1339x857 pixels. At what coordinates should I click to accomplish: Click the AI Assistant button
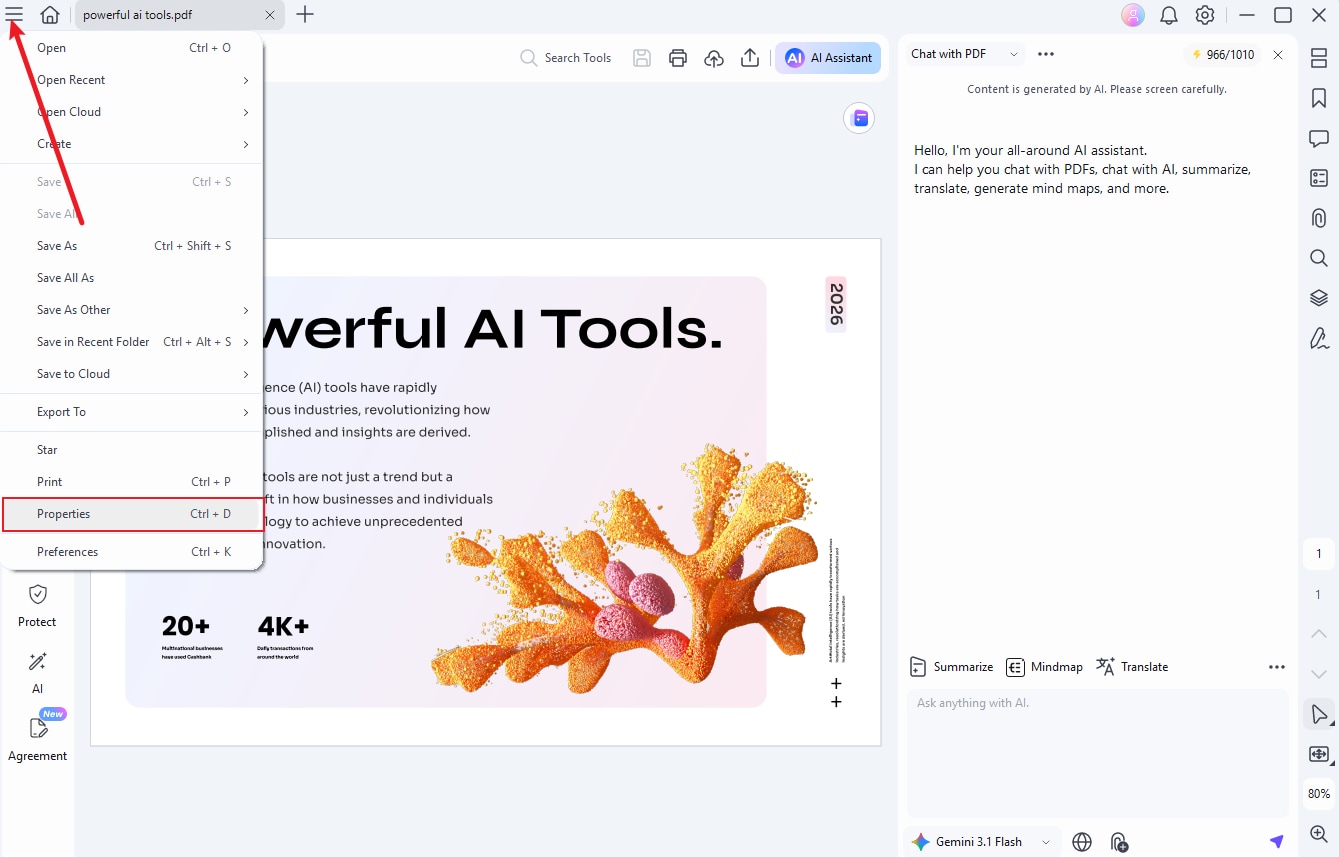[x=829, y=58]
